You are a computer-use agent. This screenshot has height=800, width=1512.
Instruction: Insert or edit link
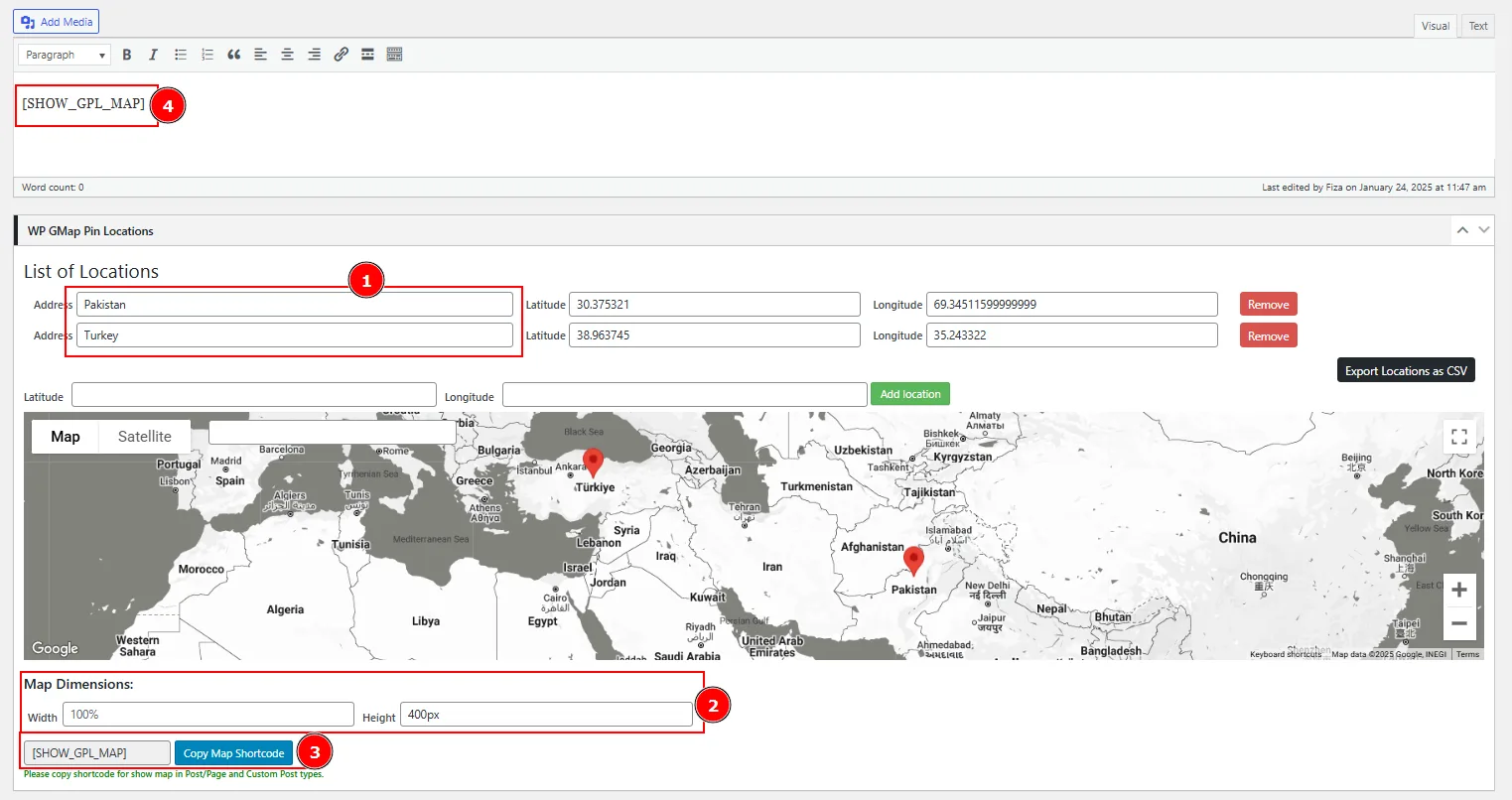pyautogui.click(x=341, y=55)
